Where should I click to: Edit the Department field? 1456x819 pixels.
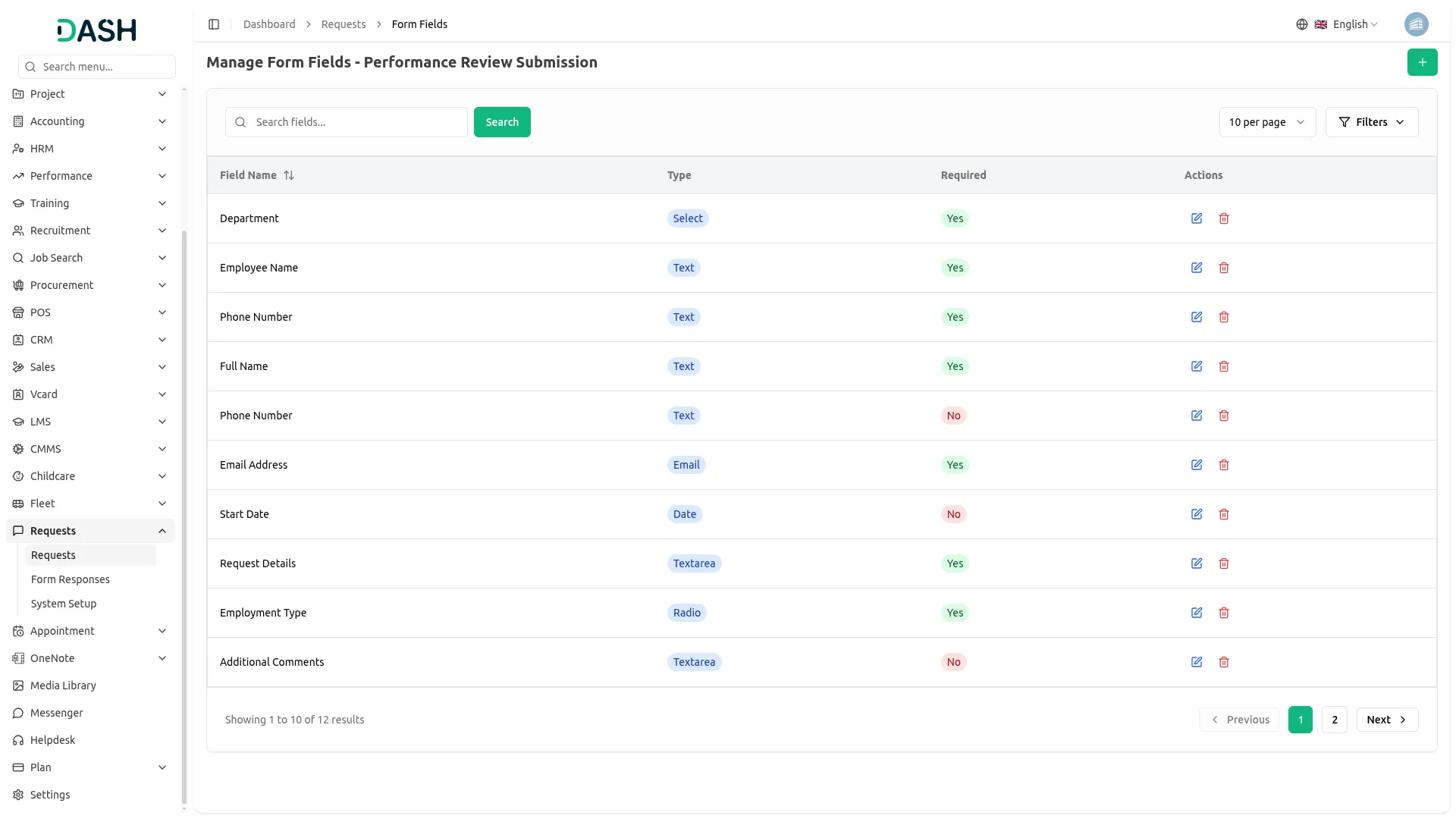[x=1197, y=218]
